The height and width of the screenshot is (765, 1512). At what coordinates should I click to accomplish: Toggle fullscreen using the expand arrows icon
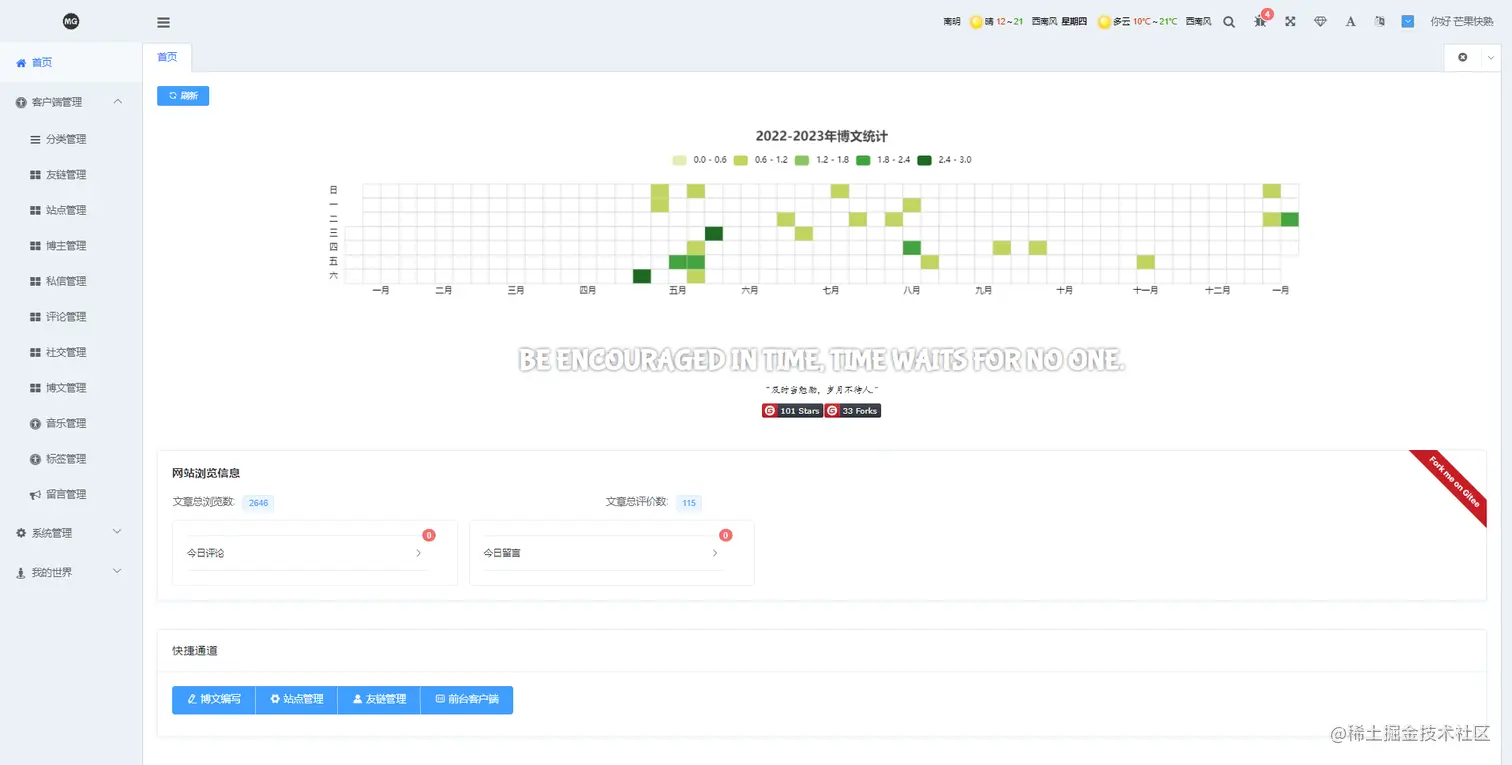click(1290, 21)
